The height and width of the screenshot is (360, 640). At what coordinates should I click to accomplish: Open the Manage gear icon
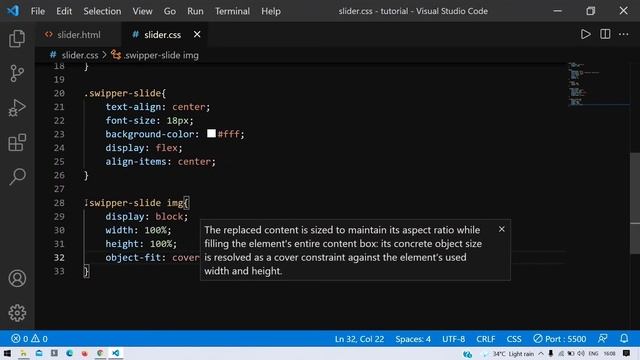pyautogui.click(x=17, y=313)
